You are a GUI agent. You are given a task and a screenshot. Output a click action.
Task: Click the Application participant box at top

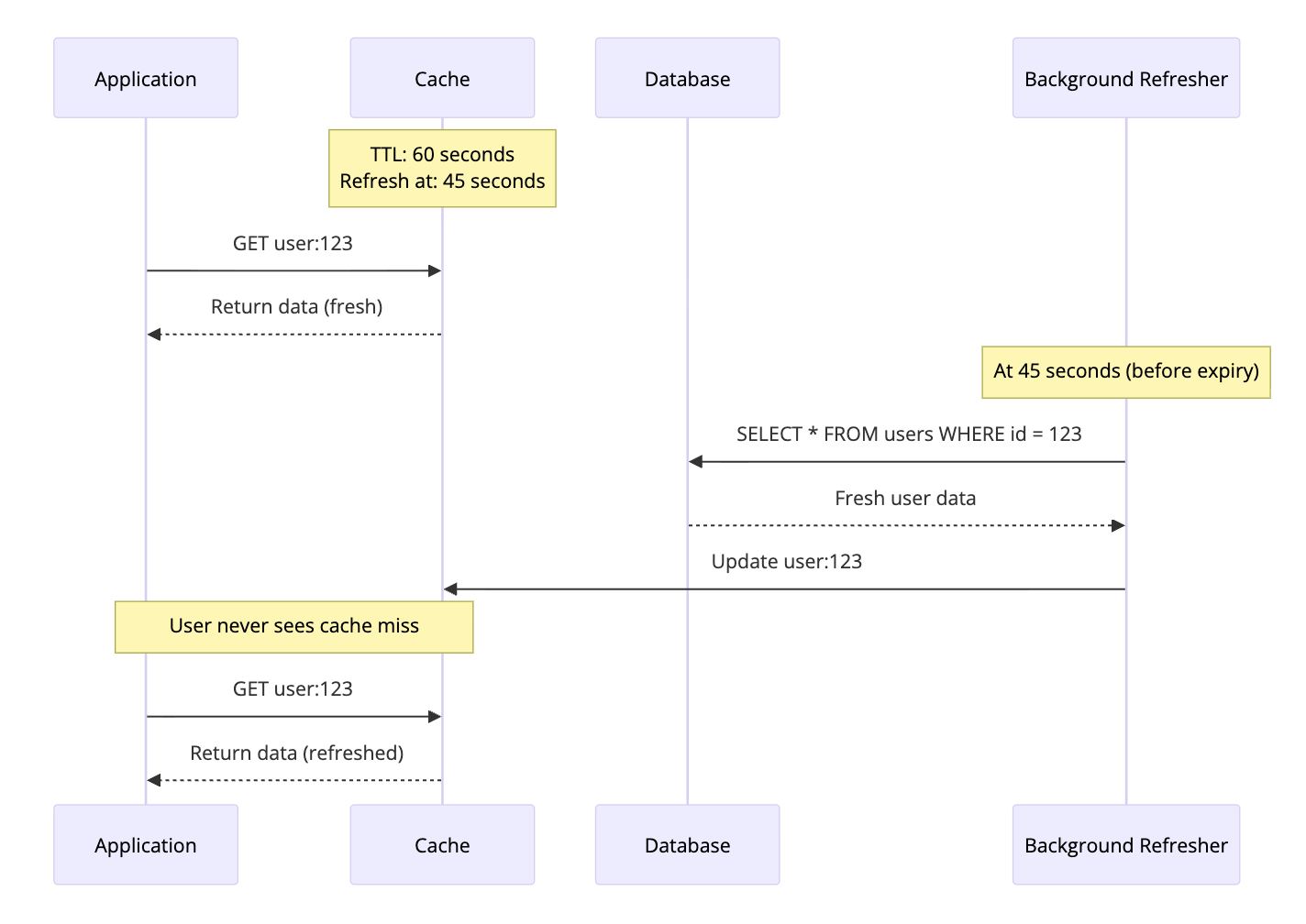click(145, 78)
